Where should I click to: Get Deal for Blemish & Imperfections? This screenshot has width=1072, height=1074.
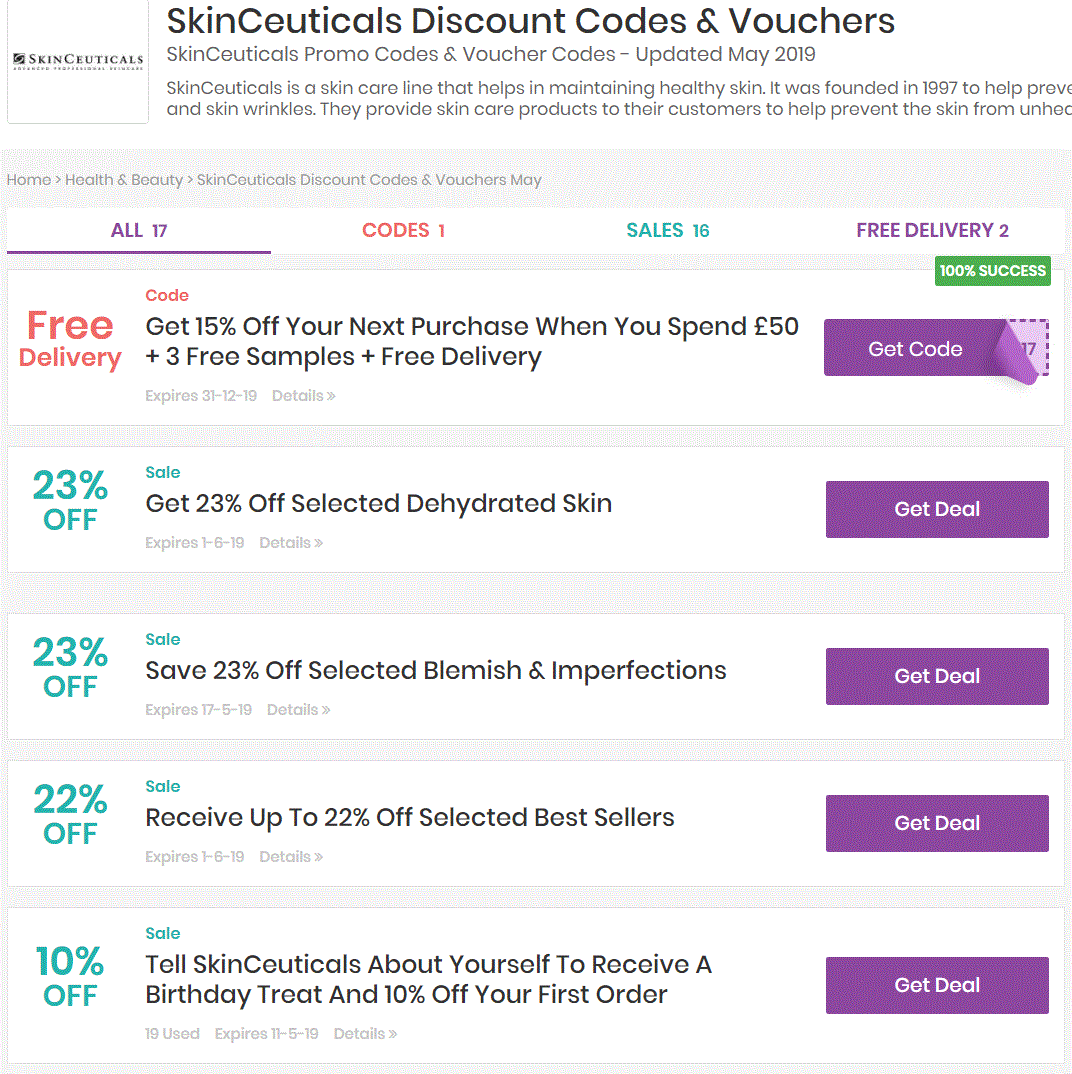click(937, 676)
